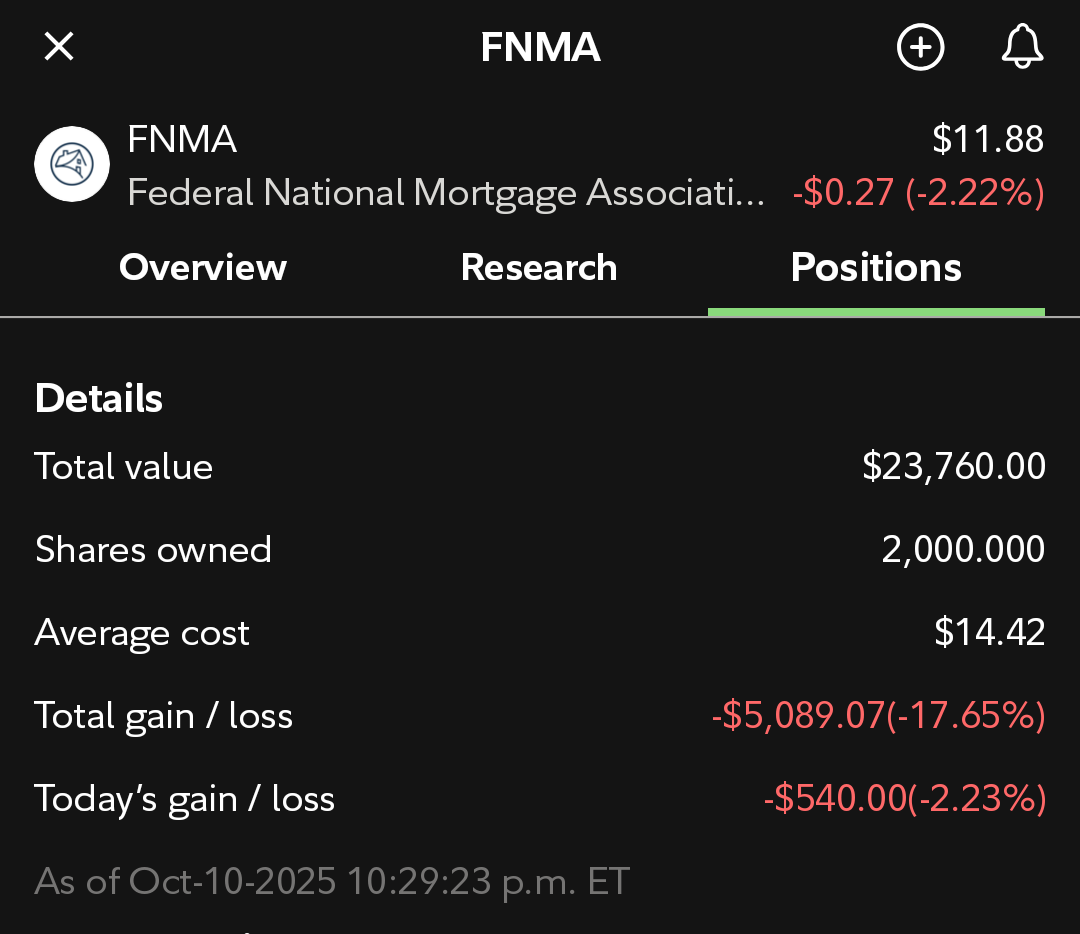Tap the -$0.27 (-2.22%) price change
This screenshot has width=1080, height=934.
[918, 192]
